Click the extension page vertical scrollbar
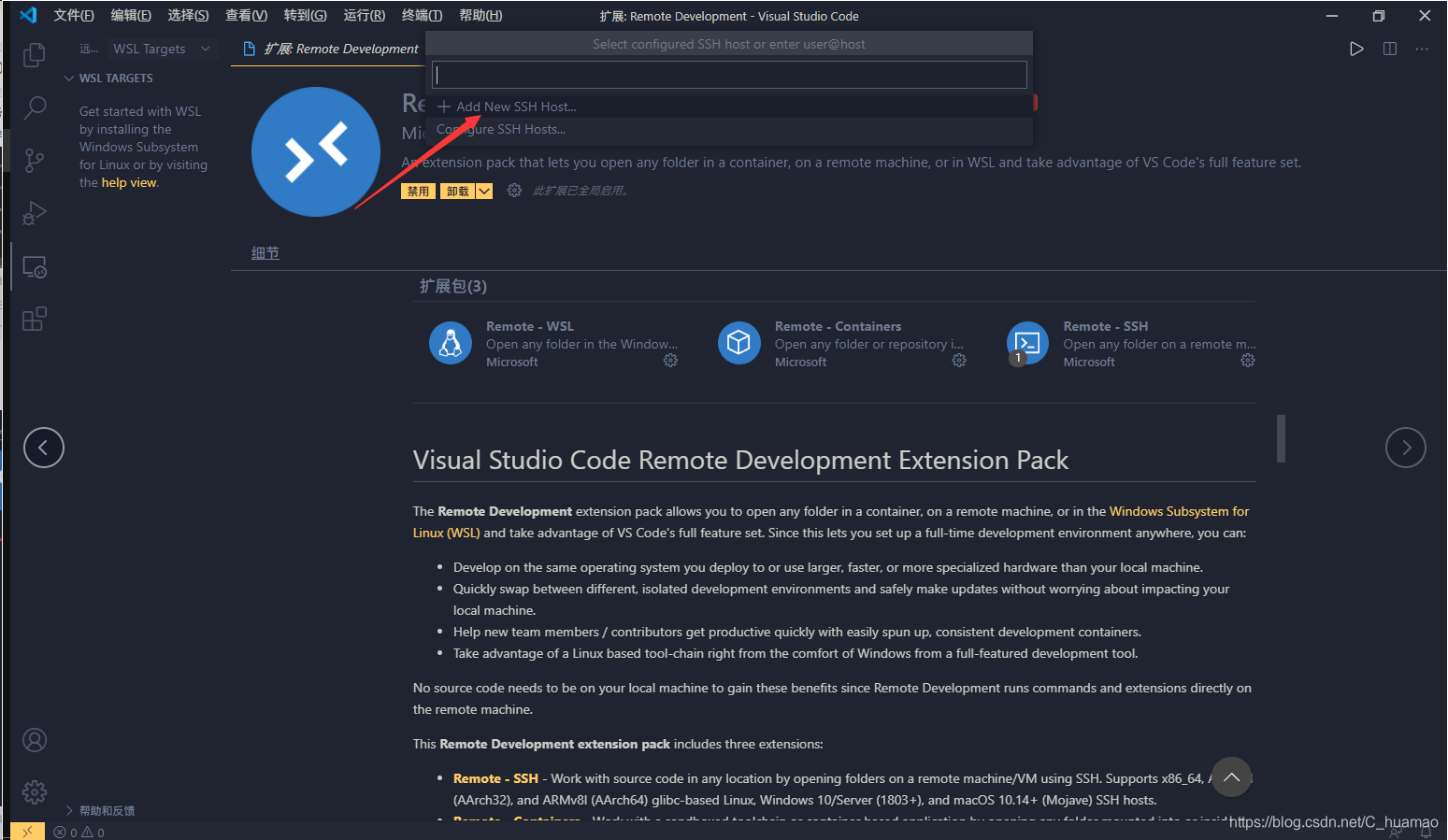Screen dimensions: 1448x840 click(x=1281, y=438)
